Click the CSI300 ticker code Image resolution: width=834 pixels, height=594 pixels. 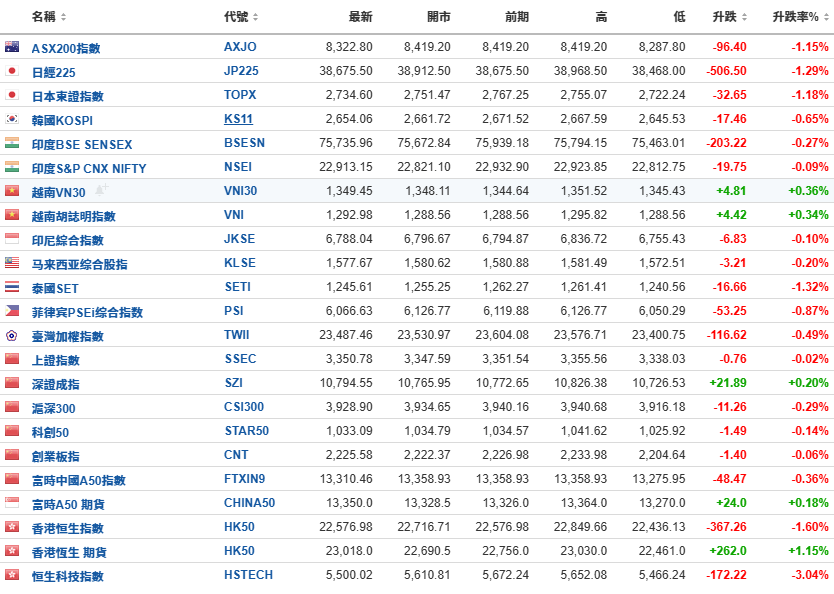244,407
